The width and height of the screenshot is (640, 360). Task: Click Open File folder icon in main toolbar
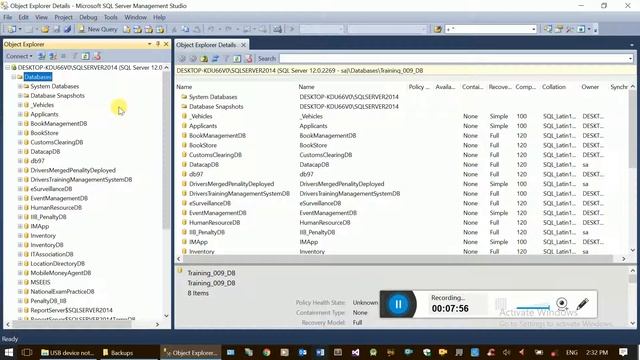(x=44, y=29)
